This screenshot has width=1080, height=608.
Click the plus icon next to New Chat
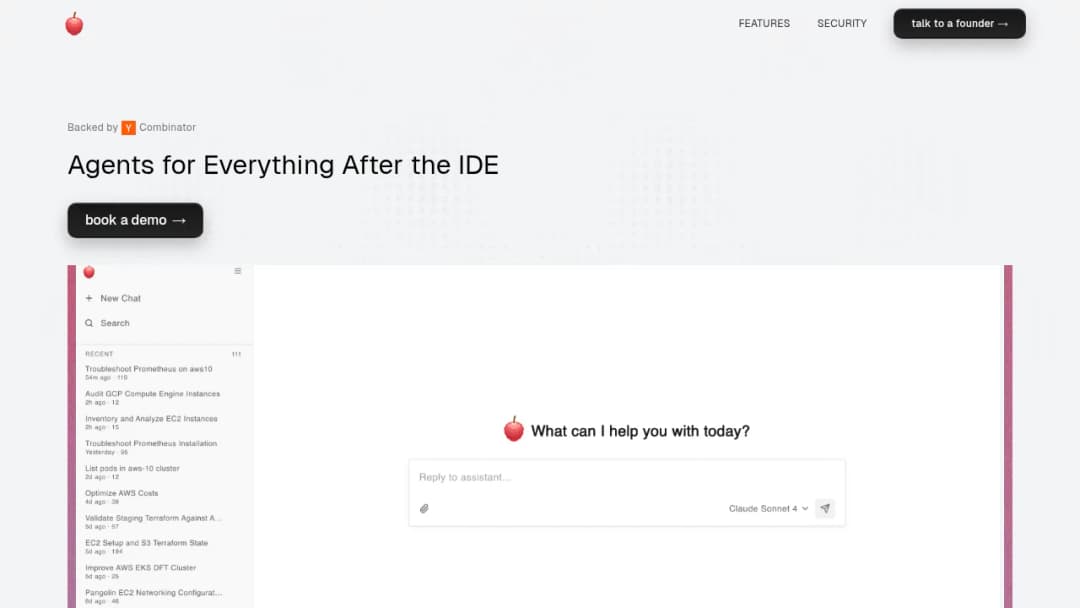click(x=89, y=298)
